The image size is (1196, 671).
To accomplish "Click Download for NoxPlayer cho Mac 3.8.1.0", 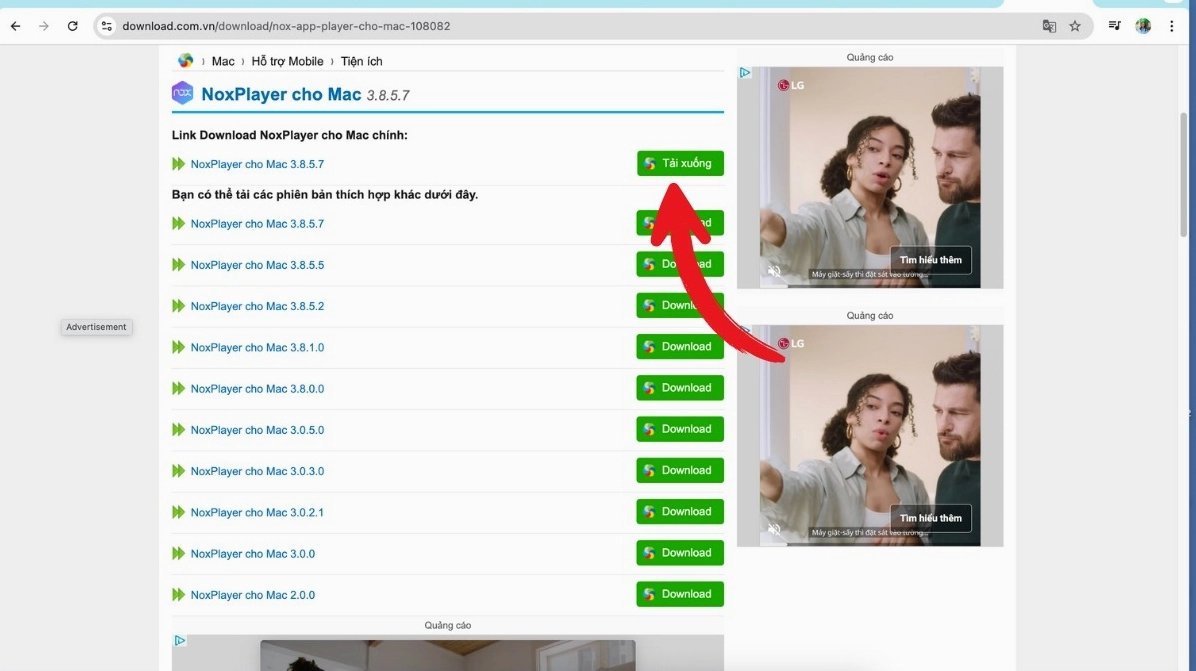I will [x=680, y=346].
